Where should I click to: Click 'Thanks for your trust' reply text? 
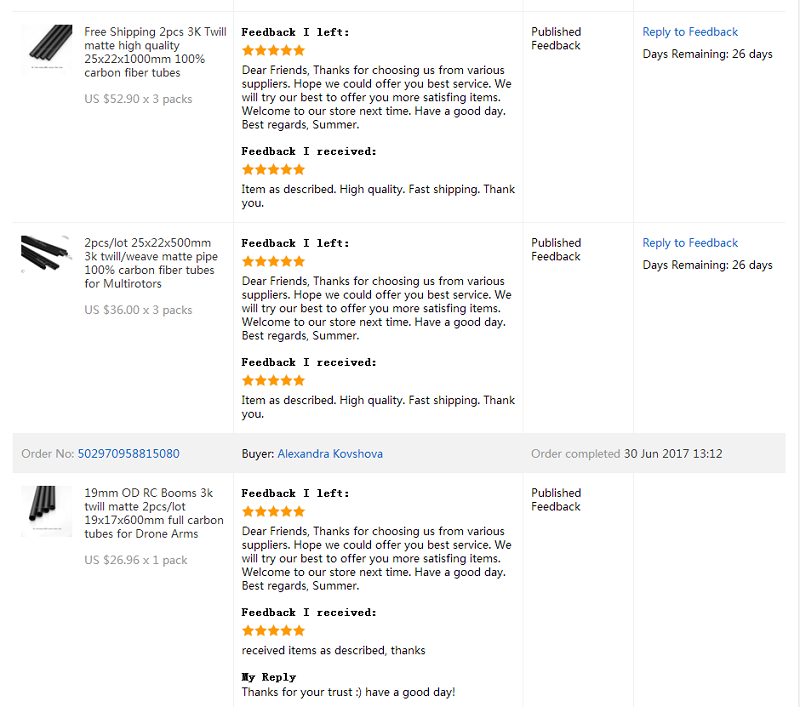(x=348, y=692)
